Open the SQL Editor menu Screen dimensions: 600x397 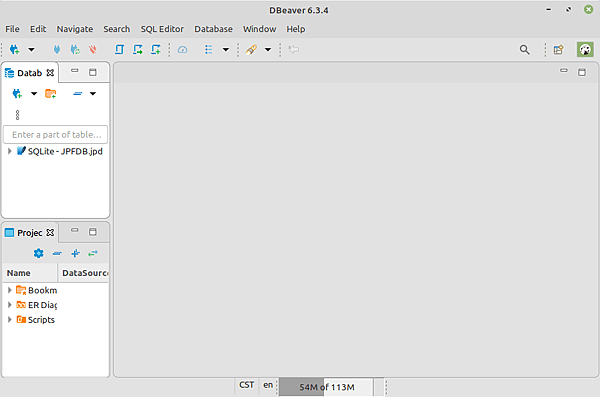click(162, 29)
